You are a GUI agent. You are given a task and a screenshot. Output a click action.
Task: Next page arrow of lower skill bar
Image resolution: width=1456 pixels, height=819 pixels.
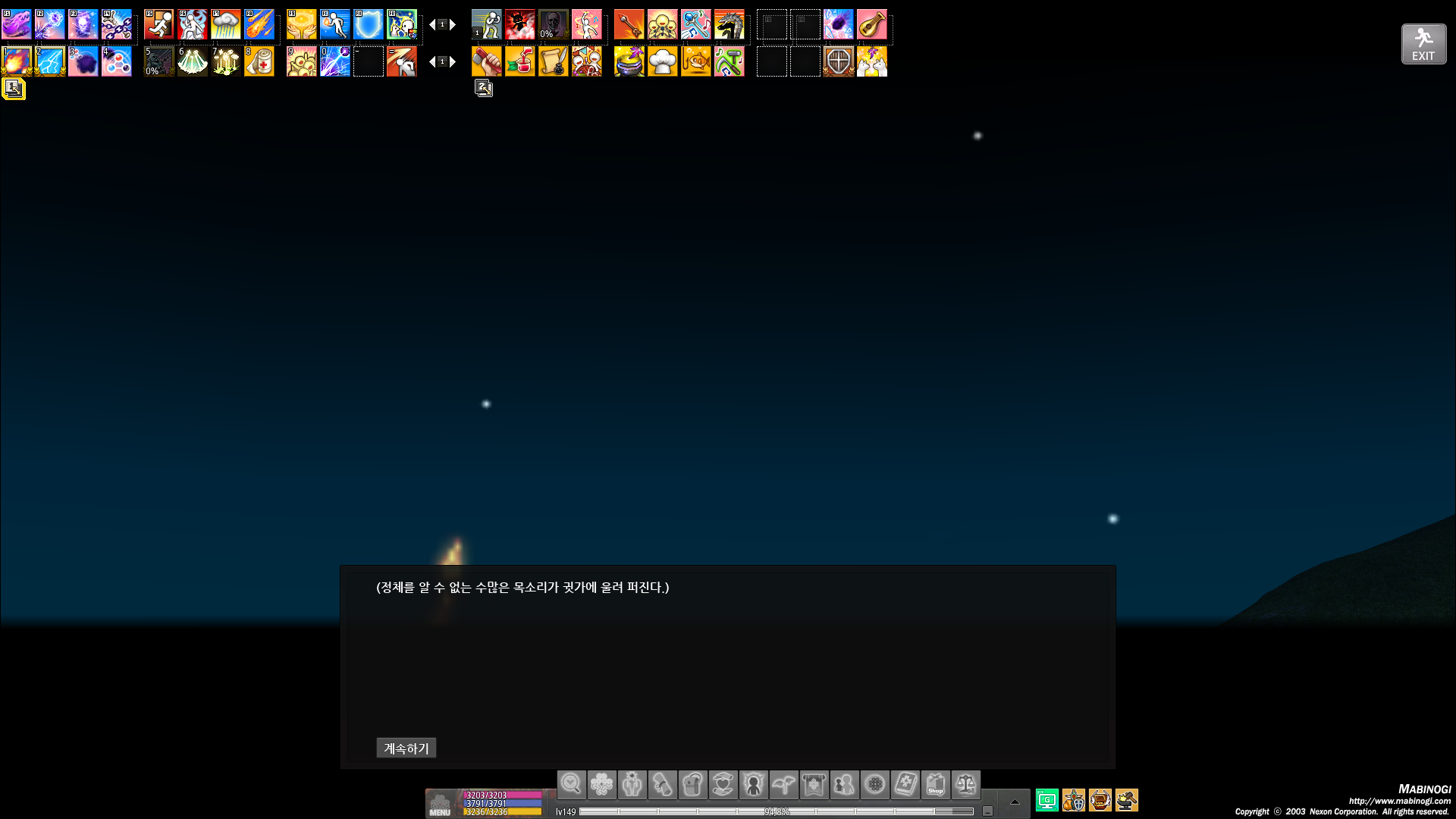click(x=453, y=61)
